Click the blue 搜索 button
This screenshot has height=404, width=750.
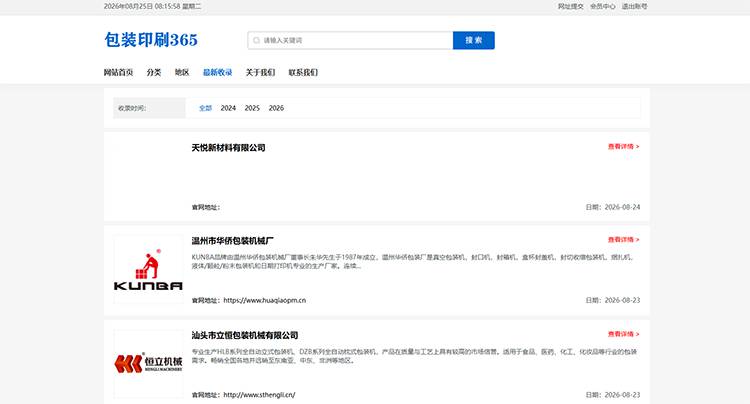474,40
